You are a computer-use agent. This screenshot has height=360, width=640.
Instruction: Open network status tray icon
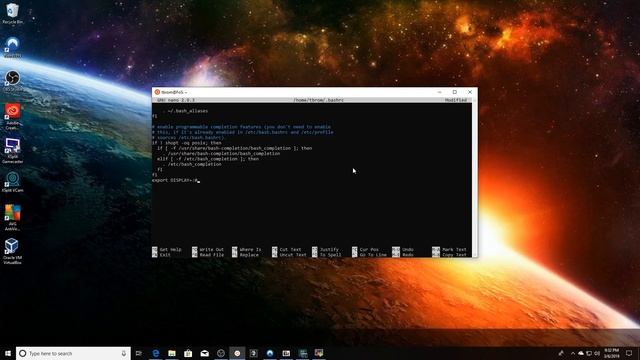589,353
